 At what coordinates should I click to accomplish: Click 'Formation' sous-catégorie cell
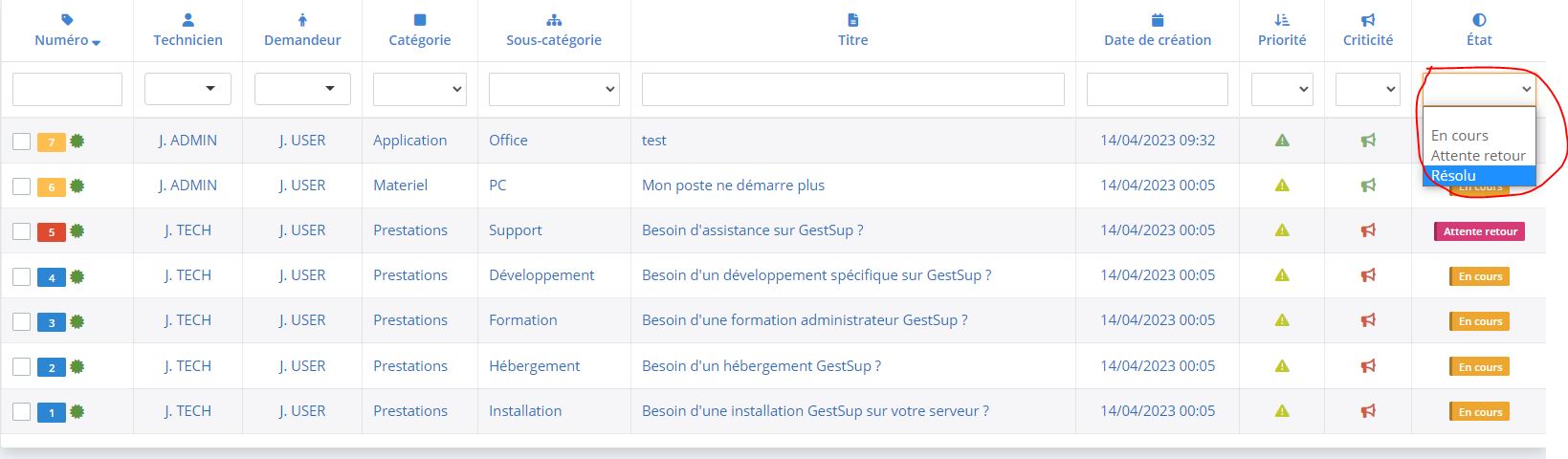[522, 320]
